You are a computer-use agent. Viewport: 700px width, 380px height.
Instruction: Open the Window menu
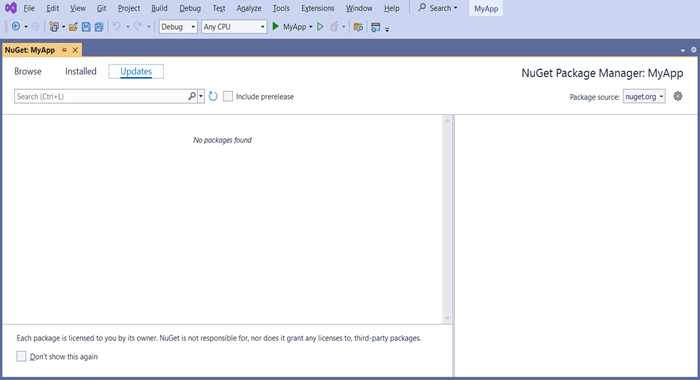coord(359,8)
